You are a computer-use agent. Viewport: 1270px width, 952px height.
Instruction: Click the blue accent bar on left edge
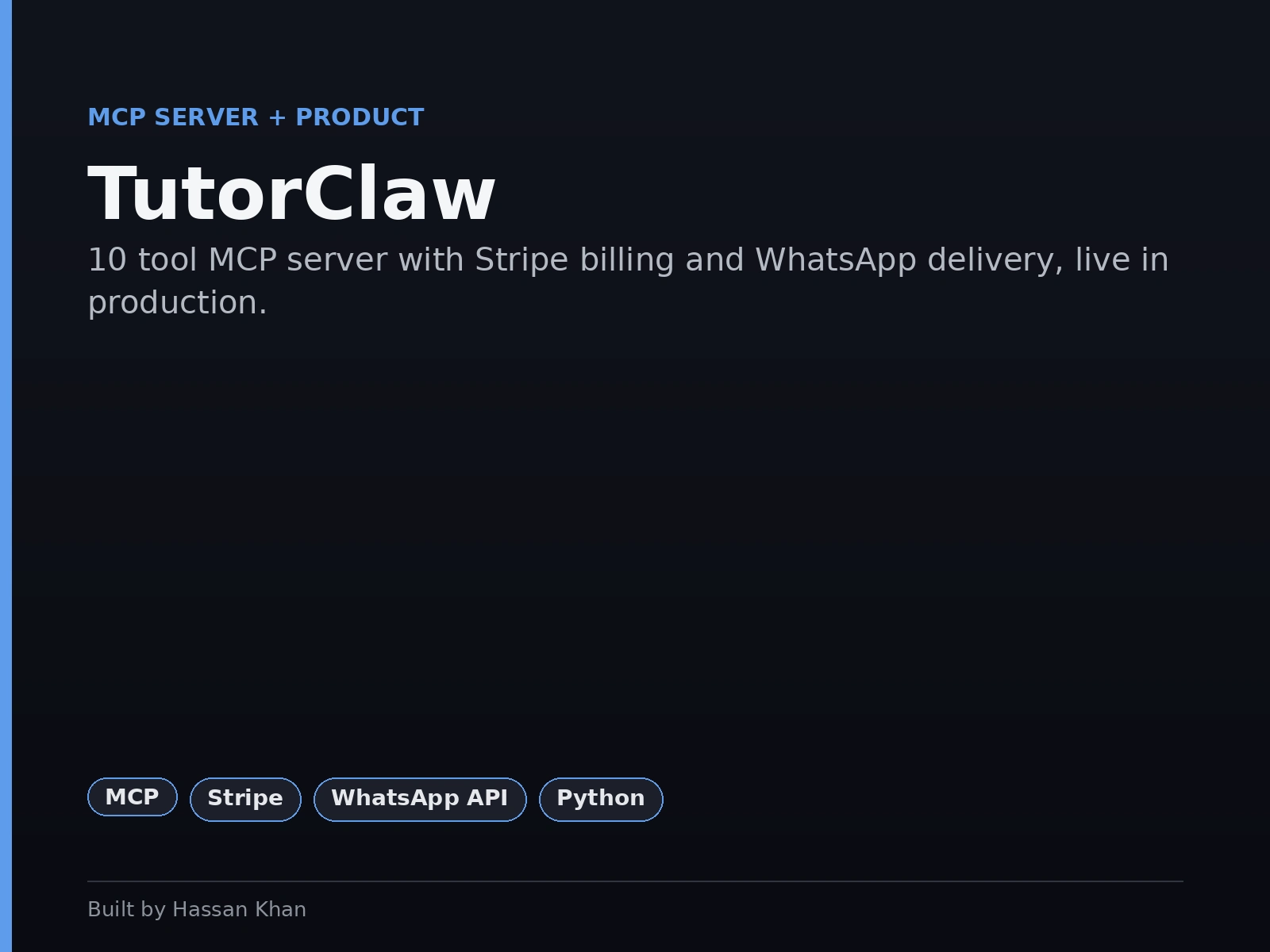[x=6, y=476]
